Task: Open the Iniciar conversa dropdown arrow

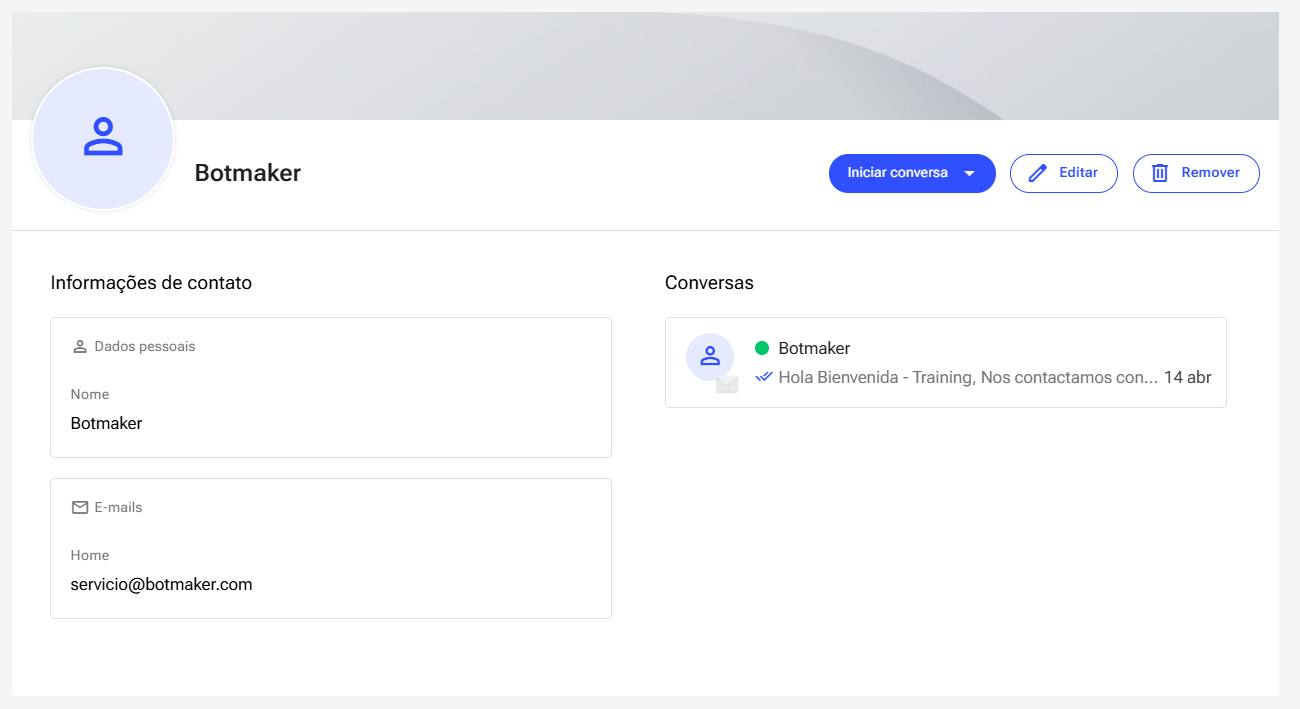Action: [969, 173]
